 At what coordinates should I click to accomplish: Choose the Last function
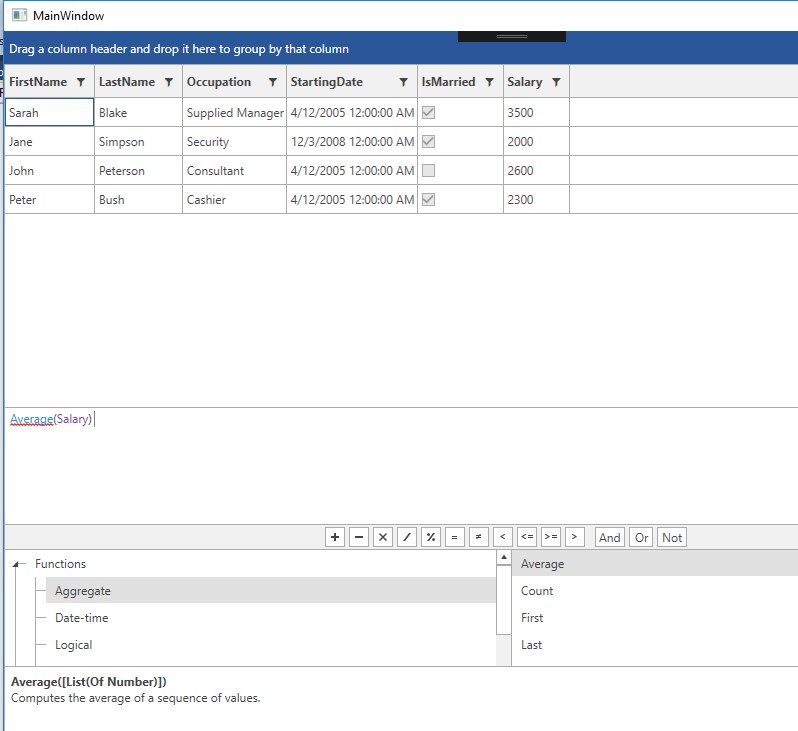(x=654, y=644)
